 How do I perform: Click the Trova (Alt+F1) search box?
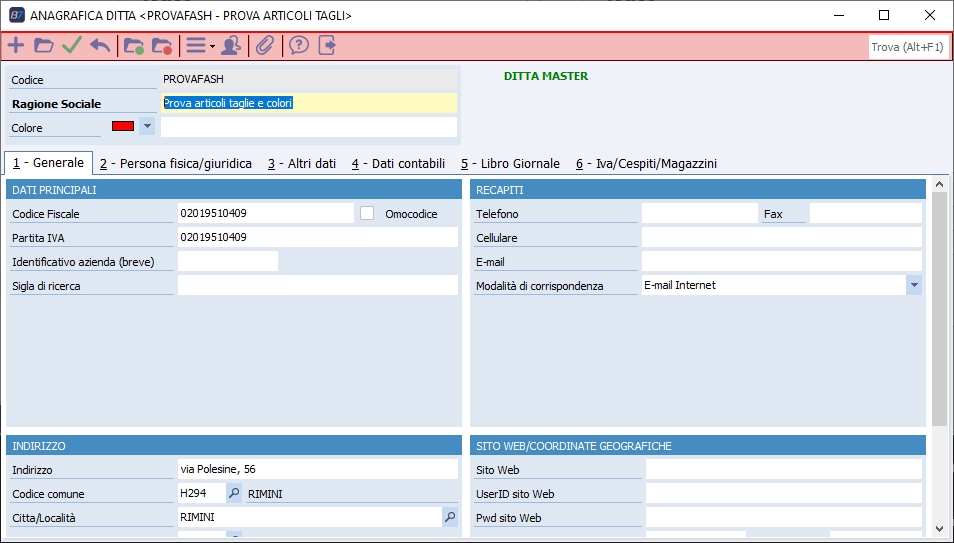[907, 47]
